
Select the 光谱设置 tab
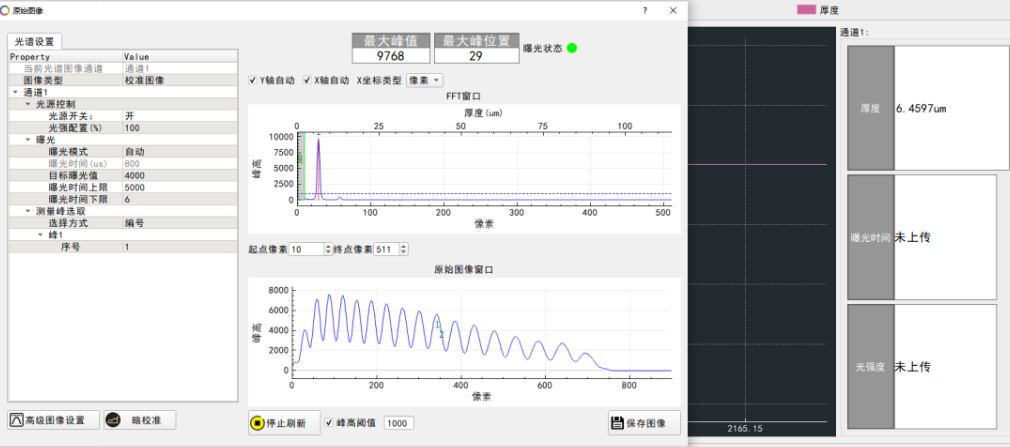pyautogui.click(x=35, y=41)
